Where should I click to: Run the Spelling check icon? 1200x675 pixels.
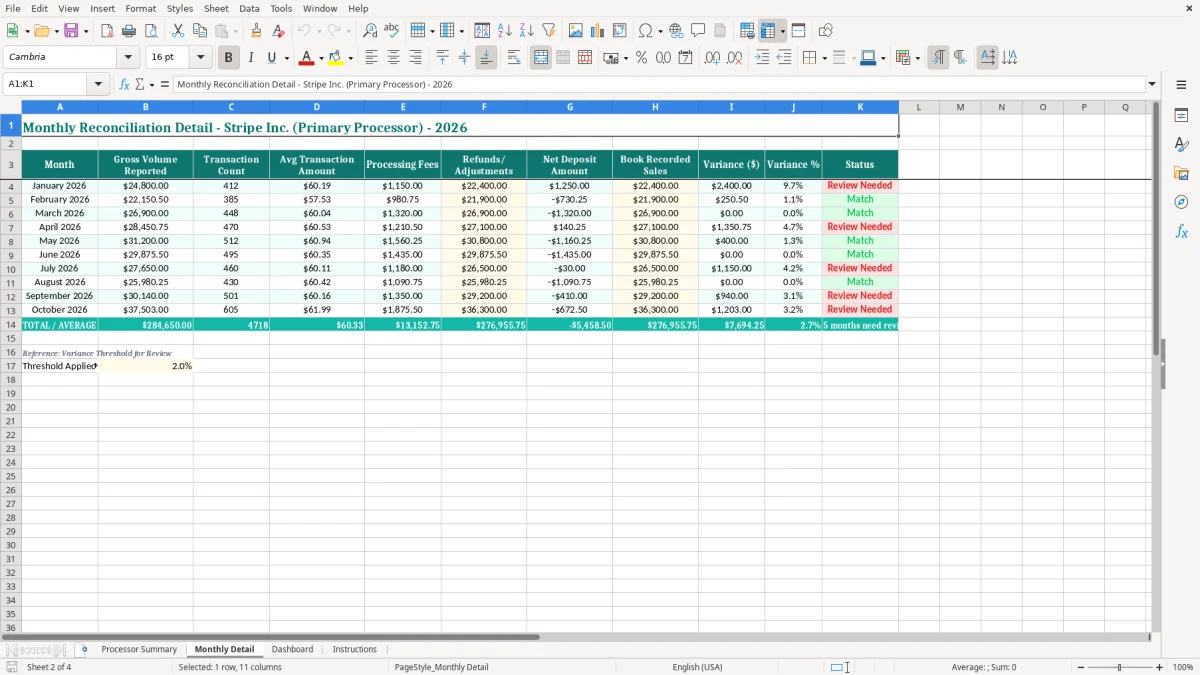[x=392, y=31]
